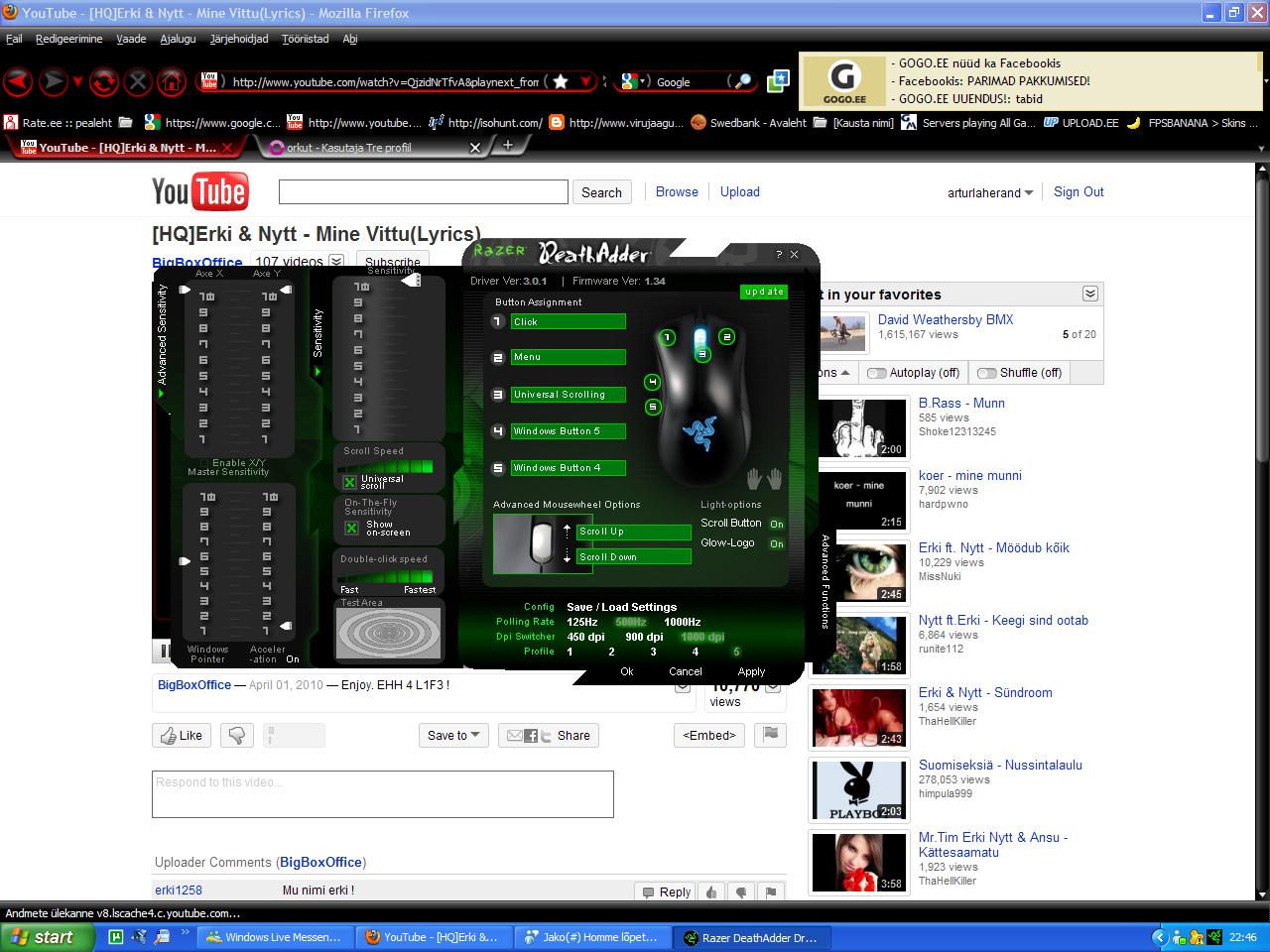Click the Firefox forward arrow button

pyautogui.click(x=55, y=81)
